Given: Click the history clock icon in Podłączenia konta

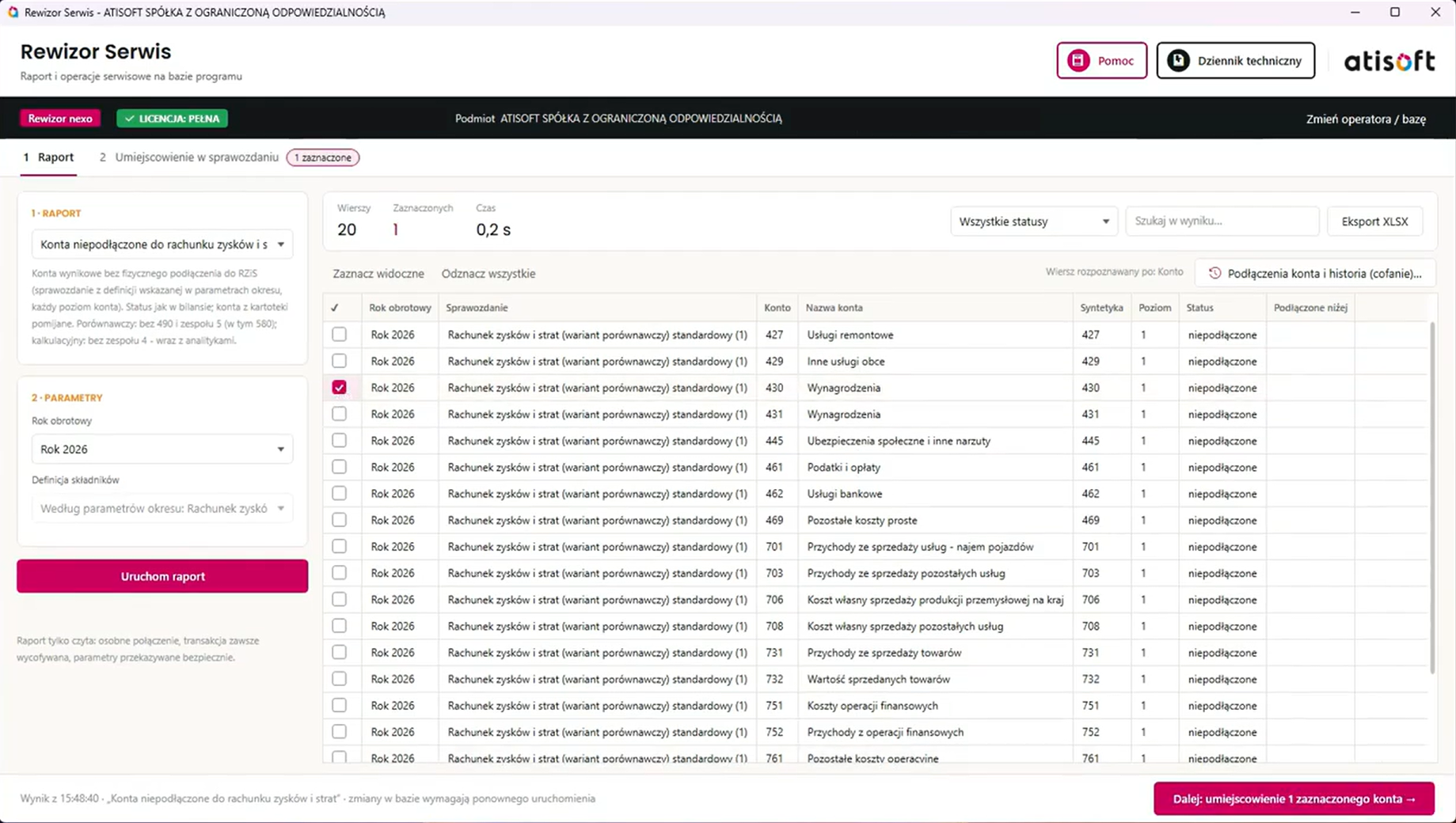Looking at the screenshot, I should (x=1215, y=273).
